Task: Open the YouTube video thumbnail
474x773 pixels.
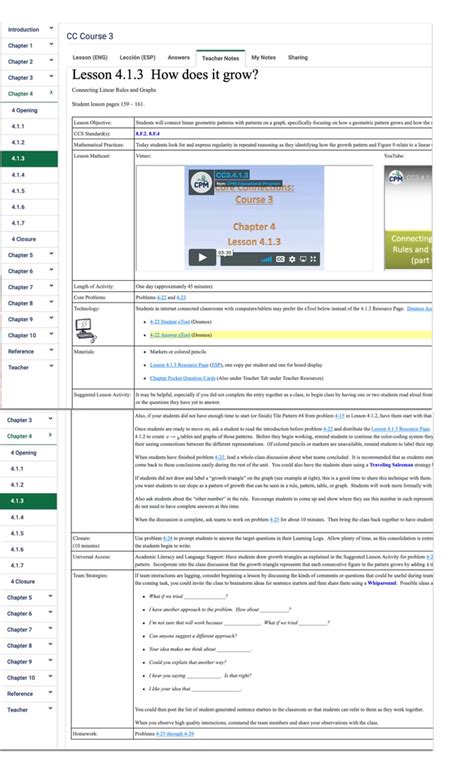Action: tap(408, 217)
